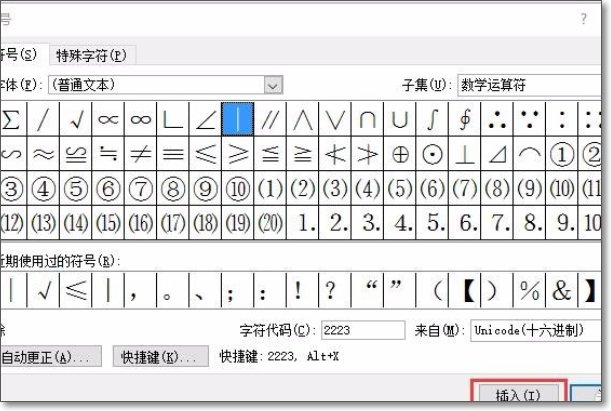Select the summation sigma symbol
This screenshot has width=611, height=411.
click(12, 119)
